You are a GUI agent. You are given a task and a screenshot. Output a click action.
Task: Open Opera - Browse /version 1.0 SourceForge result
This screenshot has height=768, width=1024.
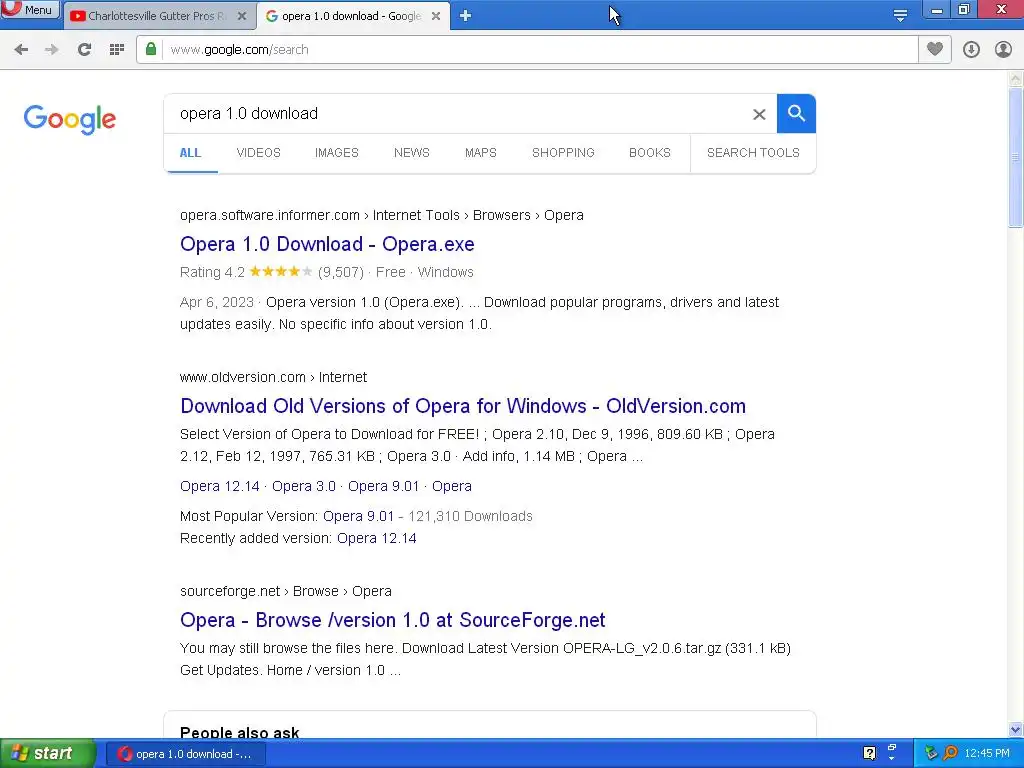pos(392,620)
